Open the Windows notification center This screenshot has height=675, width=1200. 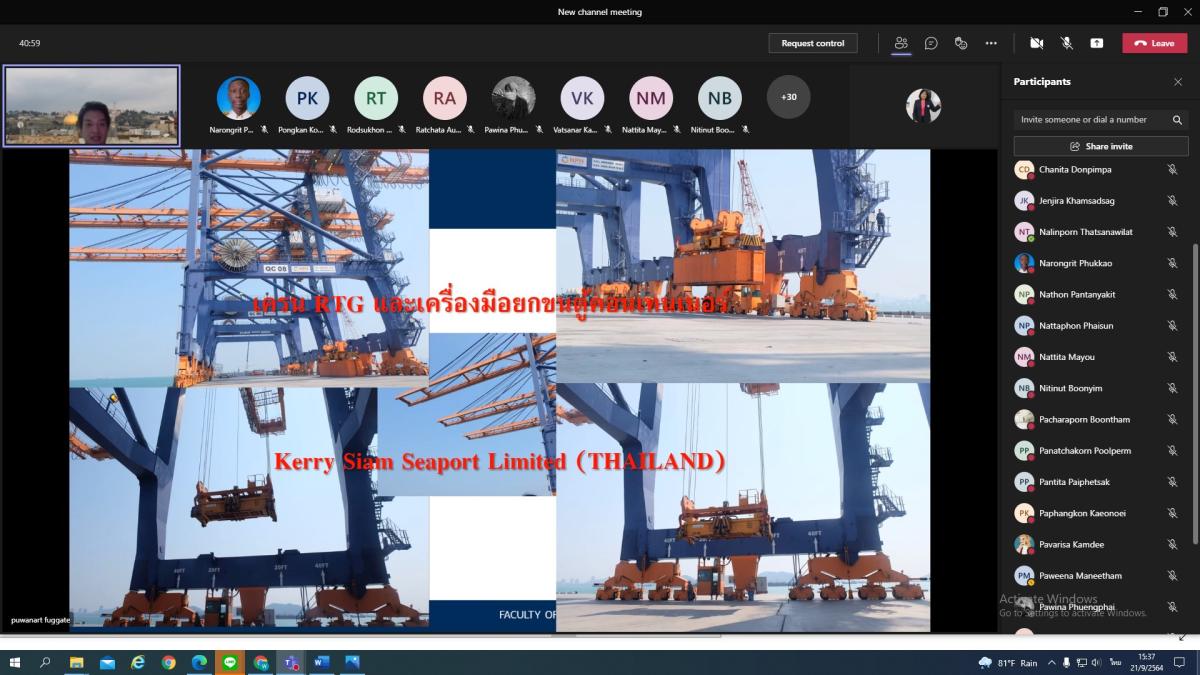point(1179,662)
